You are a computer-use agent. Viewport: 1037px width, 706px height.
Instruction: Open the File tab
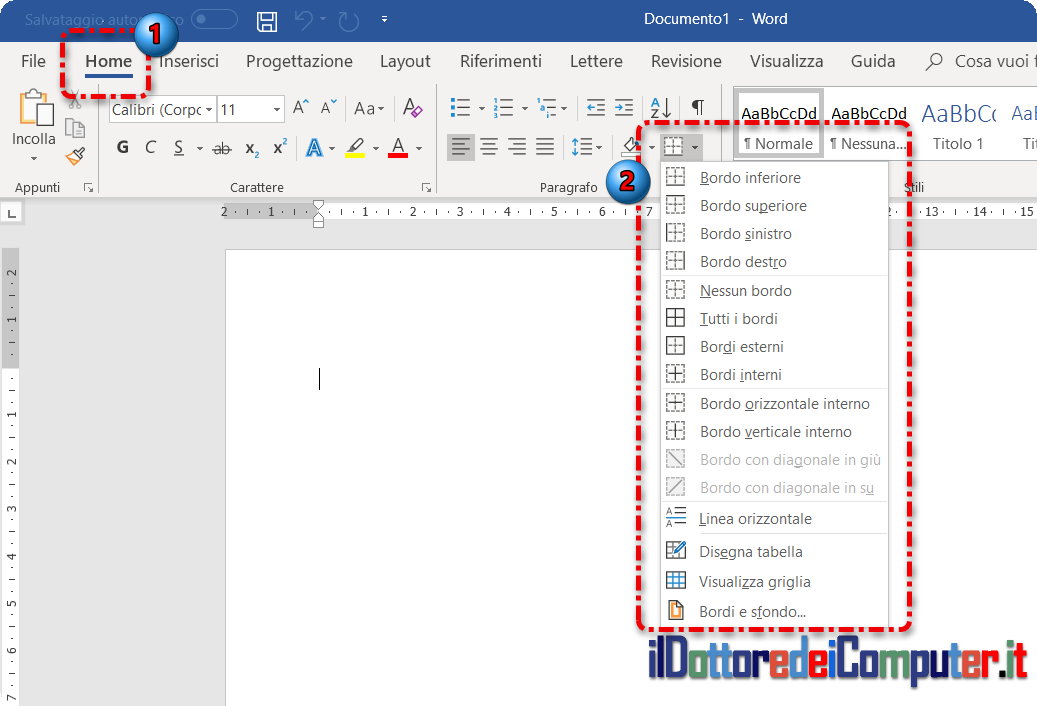click(x=33, y=61)
